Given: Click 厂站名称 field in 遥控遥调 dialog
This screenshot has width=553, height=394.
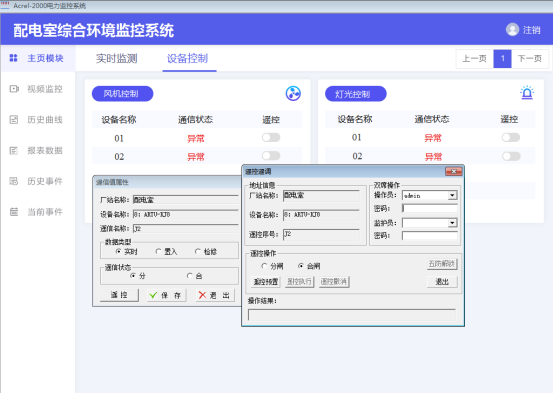Looking at the screenshot, I should [x=321, y=195].
